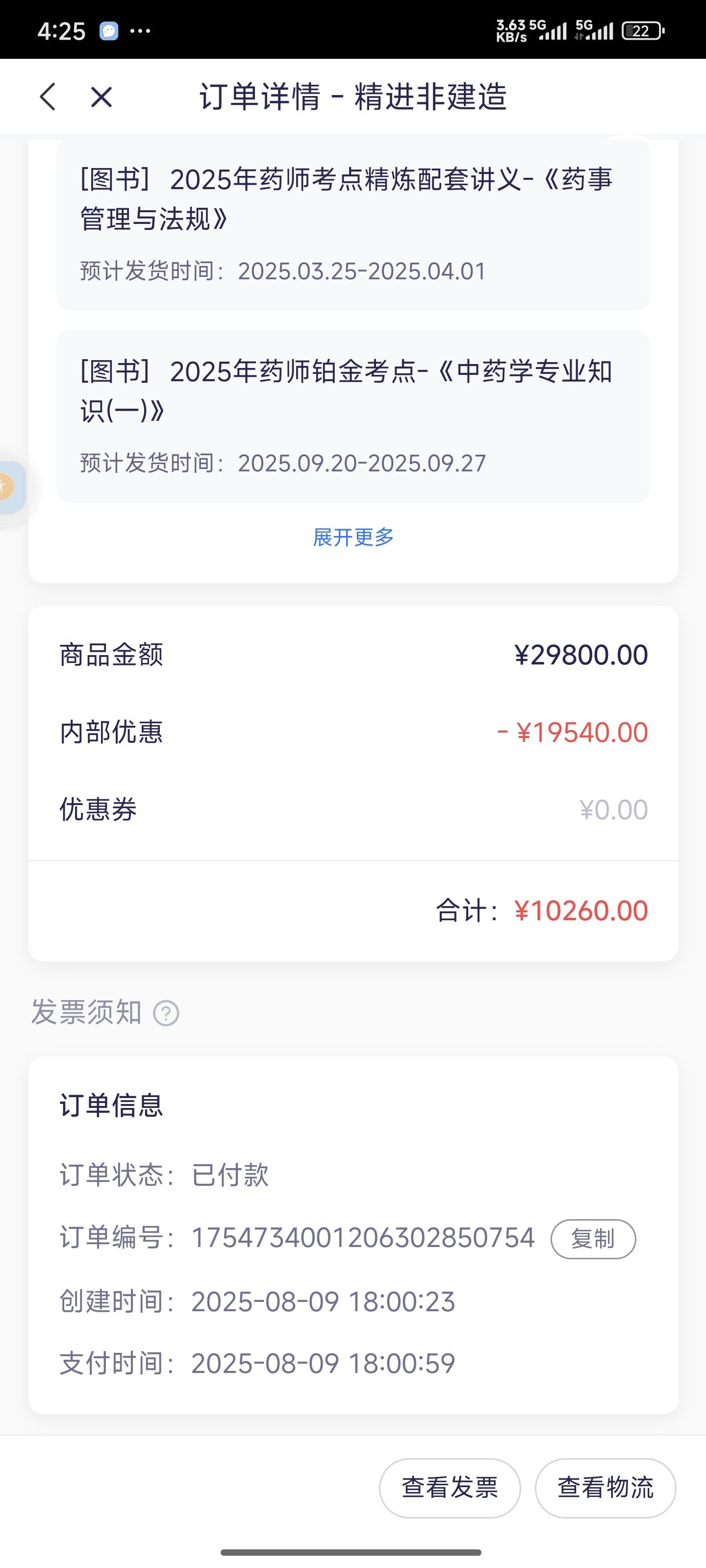Copy the order number with 复制
Viewport: 706px width, 1568px height.
[593, 1239]
